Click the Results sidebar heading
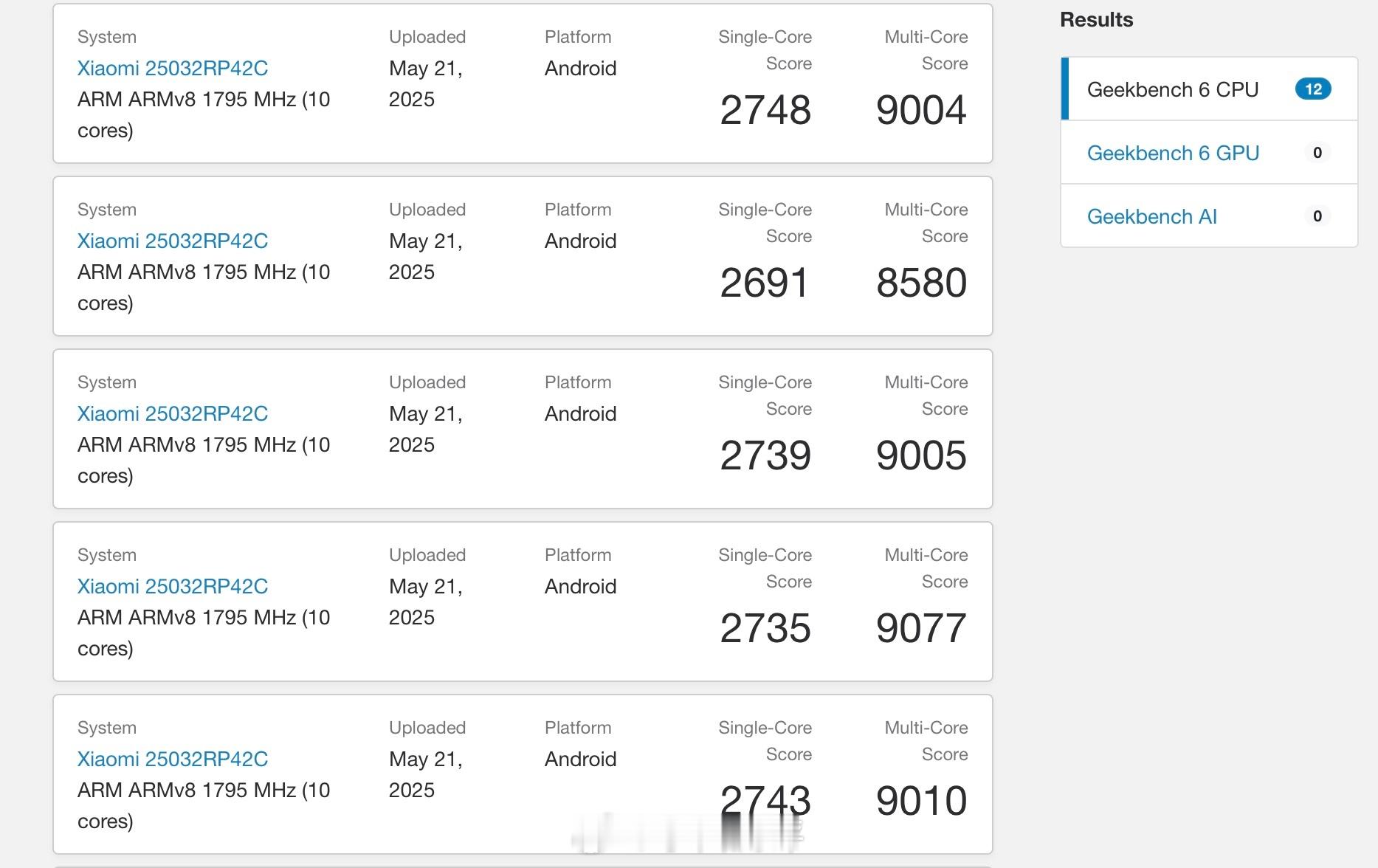The image size is (1378, 868). [x=1096, y=20]
